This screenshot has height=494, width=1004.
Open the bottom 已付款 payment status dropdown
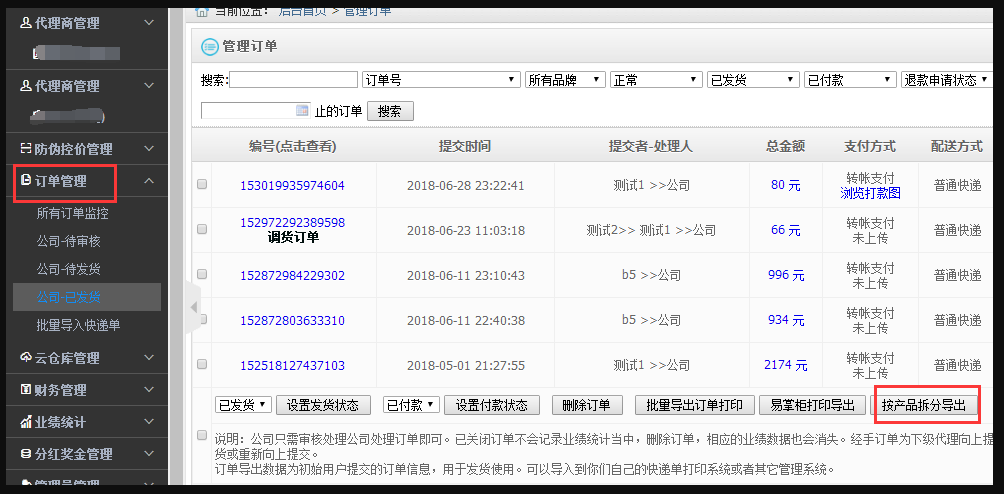click(412, 405)
